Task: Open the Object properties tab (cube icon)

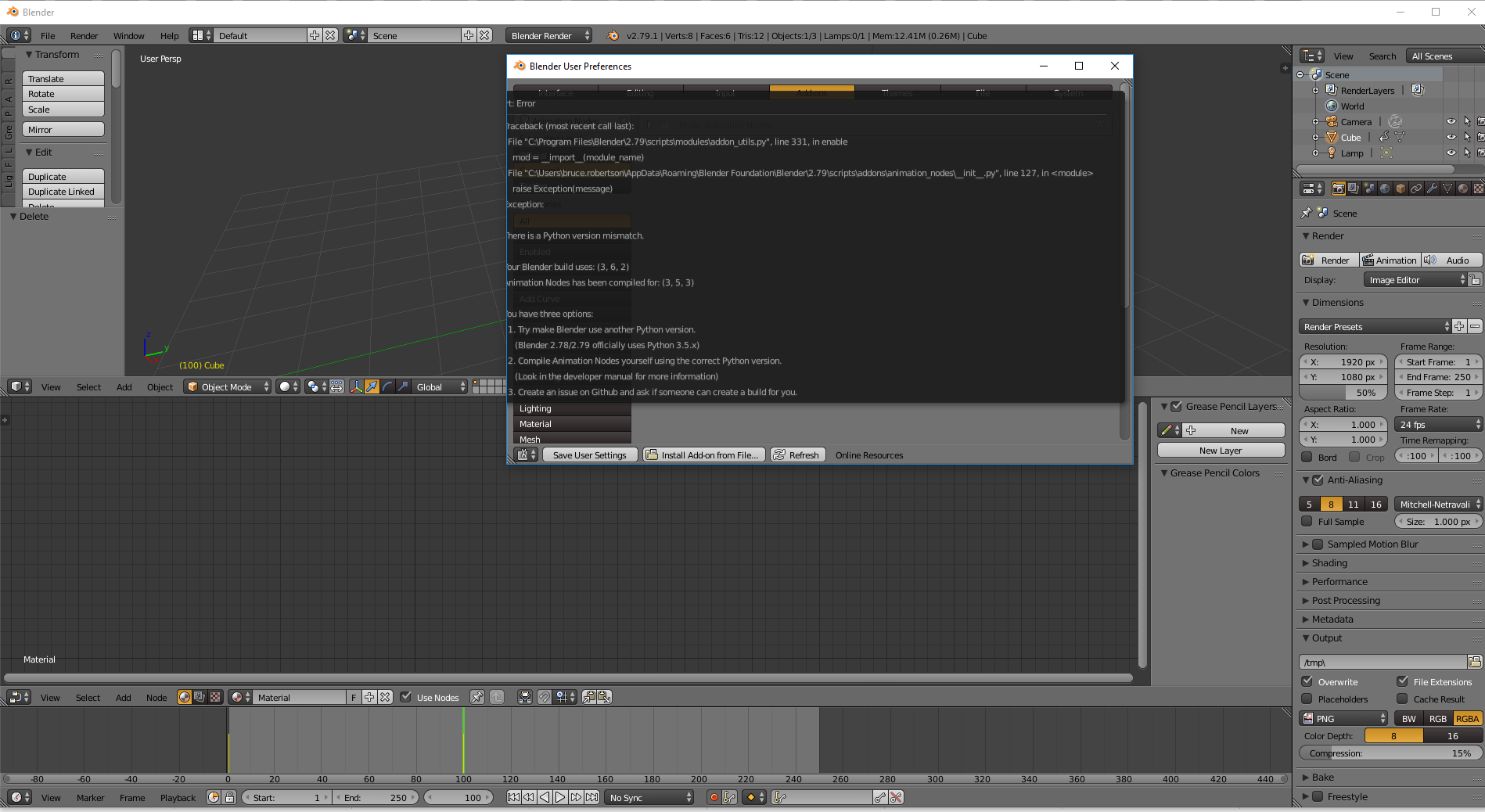Action: point(1401,189)
